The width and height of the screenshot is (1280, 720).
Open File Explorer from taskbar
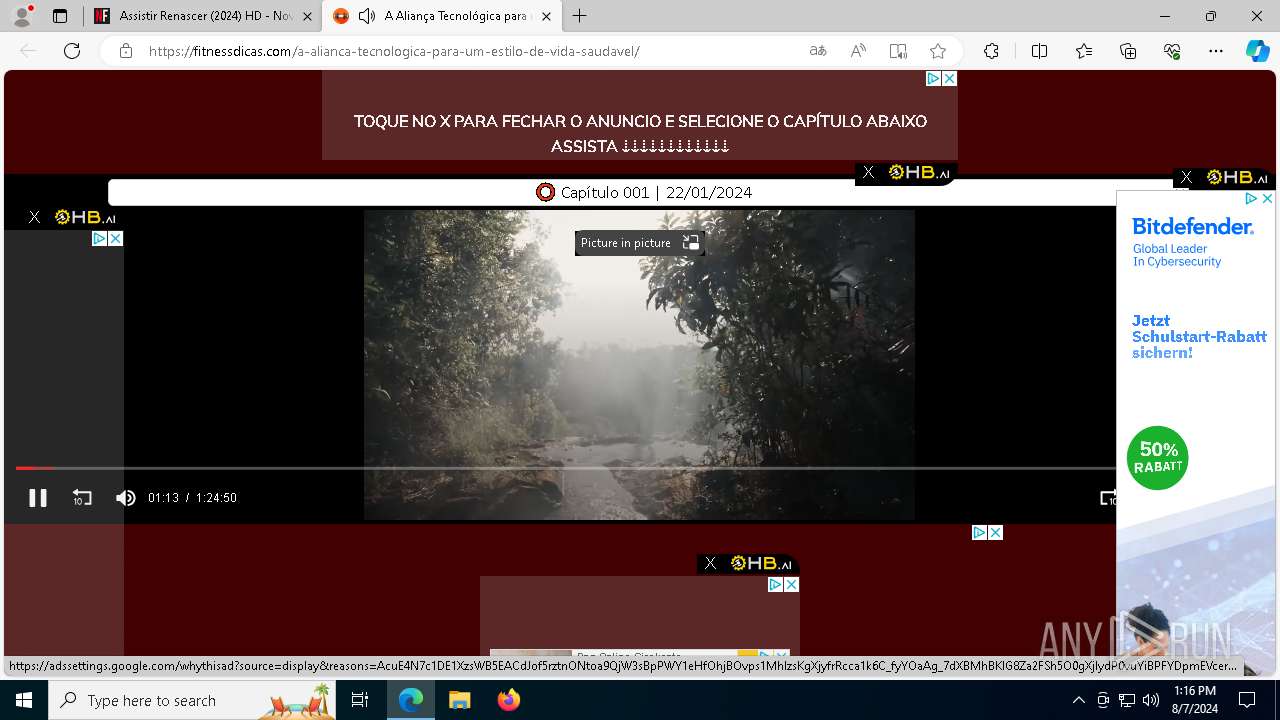coord(459,700)
